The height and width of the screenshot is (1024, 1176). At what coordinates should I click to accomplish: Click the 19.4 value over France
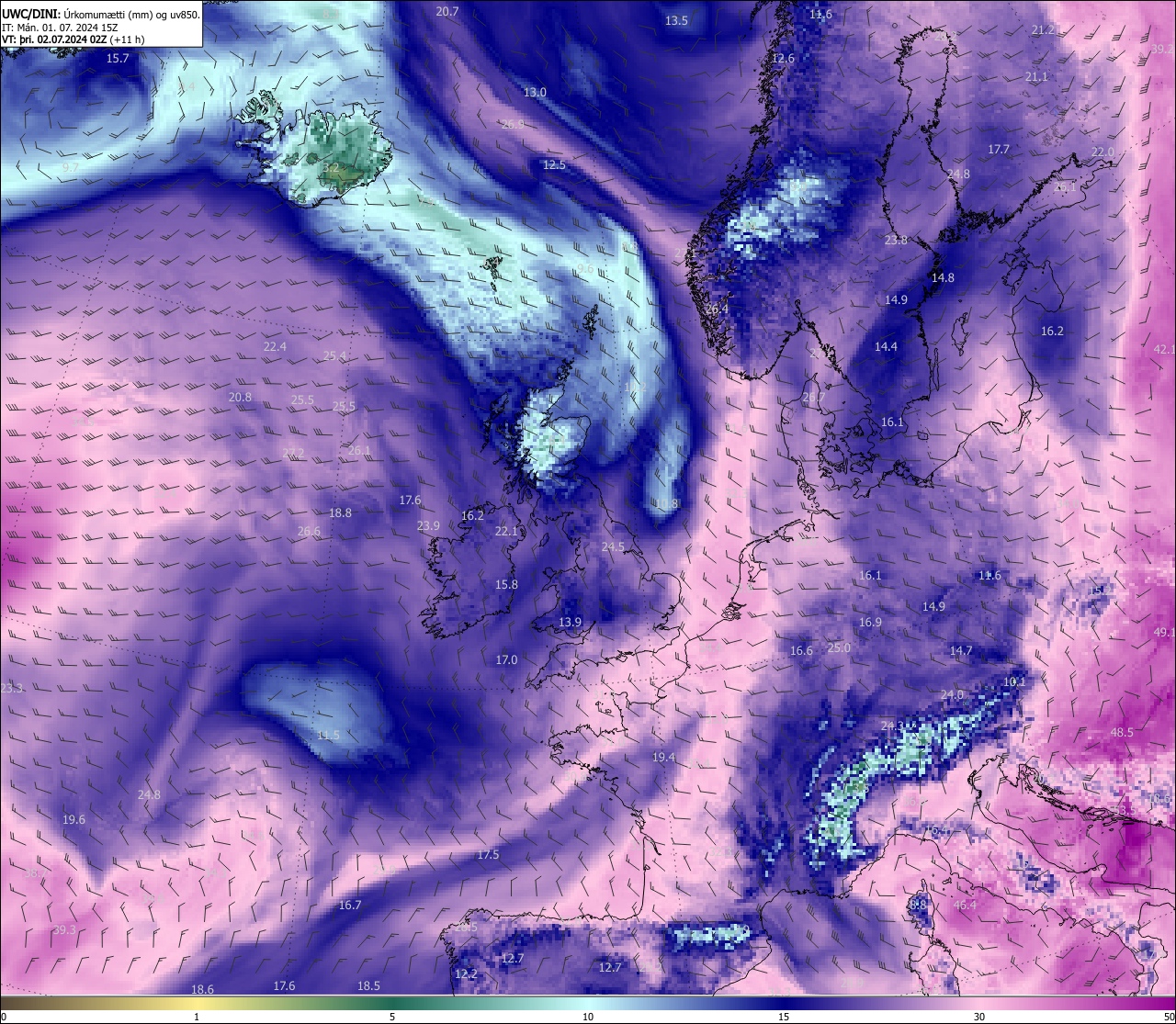coord(663,757)
